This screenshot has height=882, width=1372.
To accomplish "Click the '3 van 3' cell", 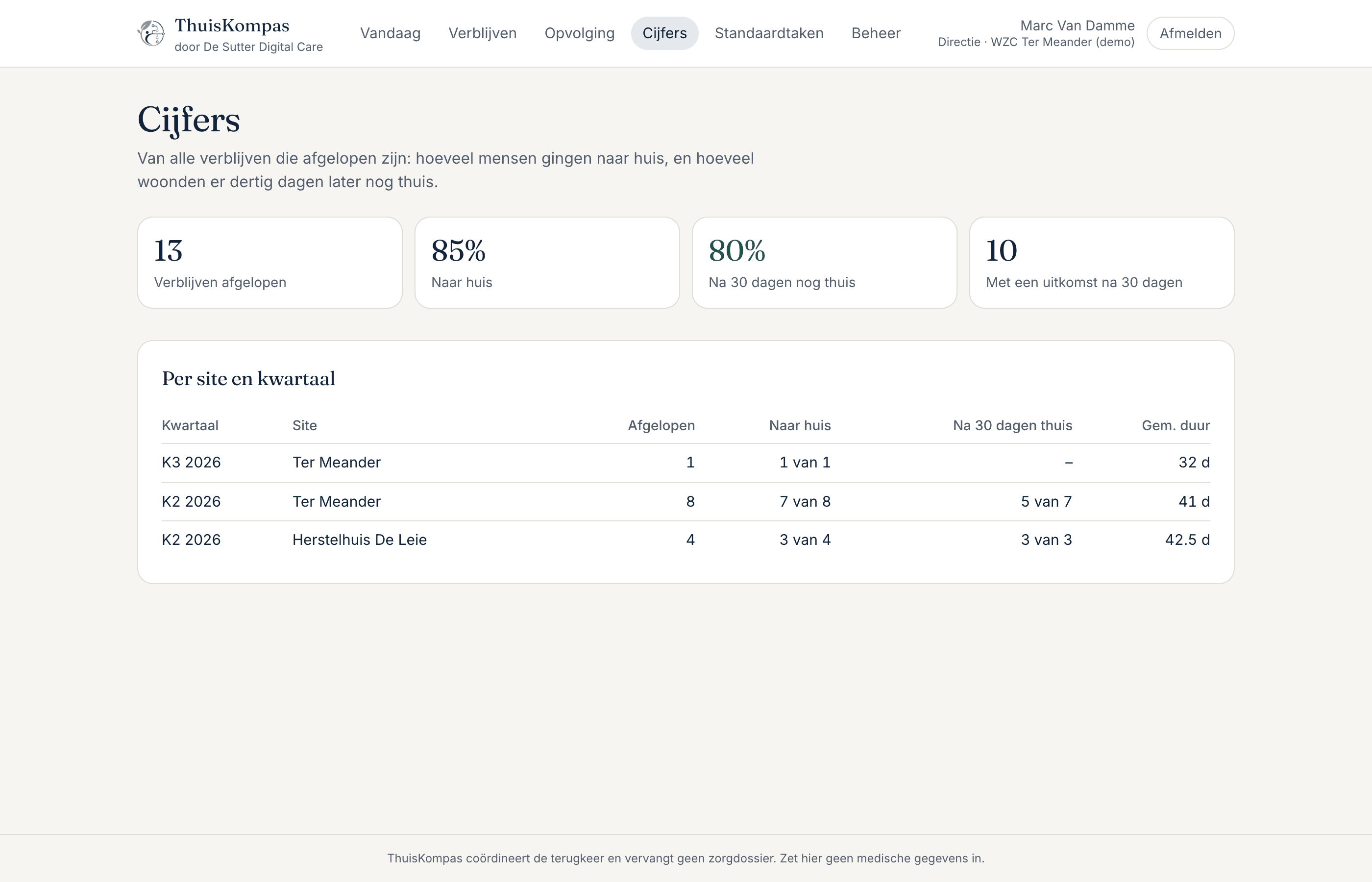I will (1046, 539).
